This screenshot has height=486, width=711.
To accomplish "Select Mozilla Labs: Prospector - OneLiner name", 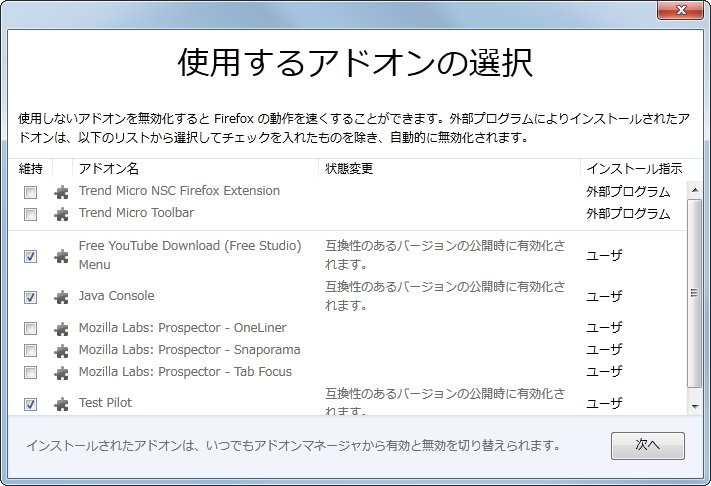I will click(x=182, y=327).
